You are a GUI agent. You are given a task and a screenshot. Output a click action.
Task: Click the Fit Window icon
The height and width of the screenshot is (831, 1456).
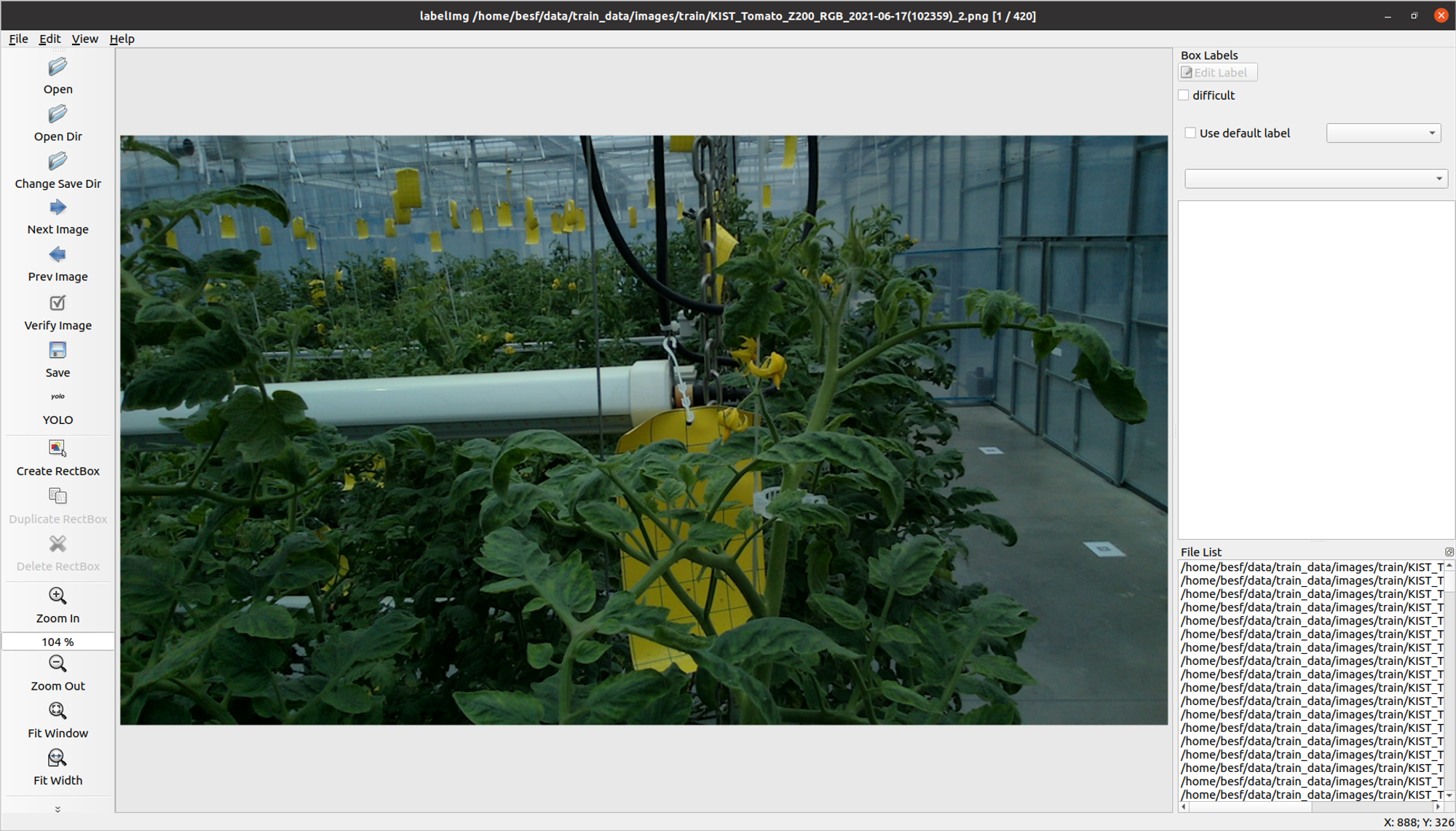pos(58,711)
